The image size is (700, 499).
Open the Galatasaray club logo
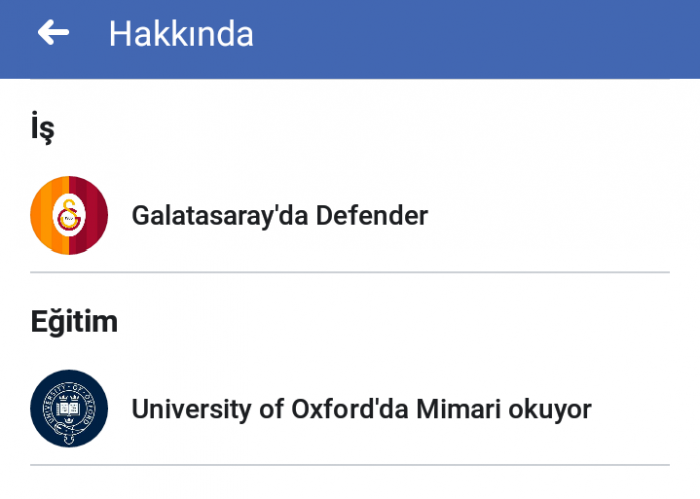[x=69, y=216]
